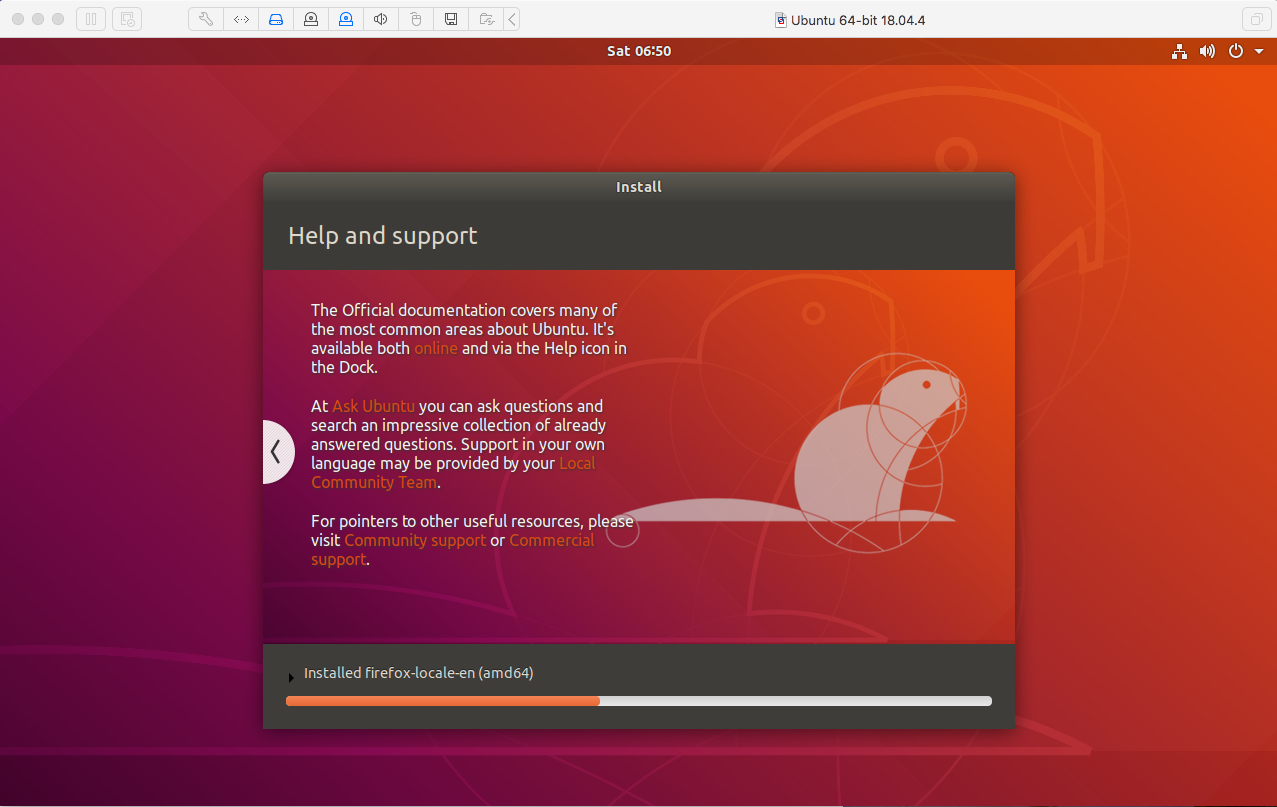The image size is (1277, 807).
Task: Open the Community support link
Action: [415, 540]
